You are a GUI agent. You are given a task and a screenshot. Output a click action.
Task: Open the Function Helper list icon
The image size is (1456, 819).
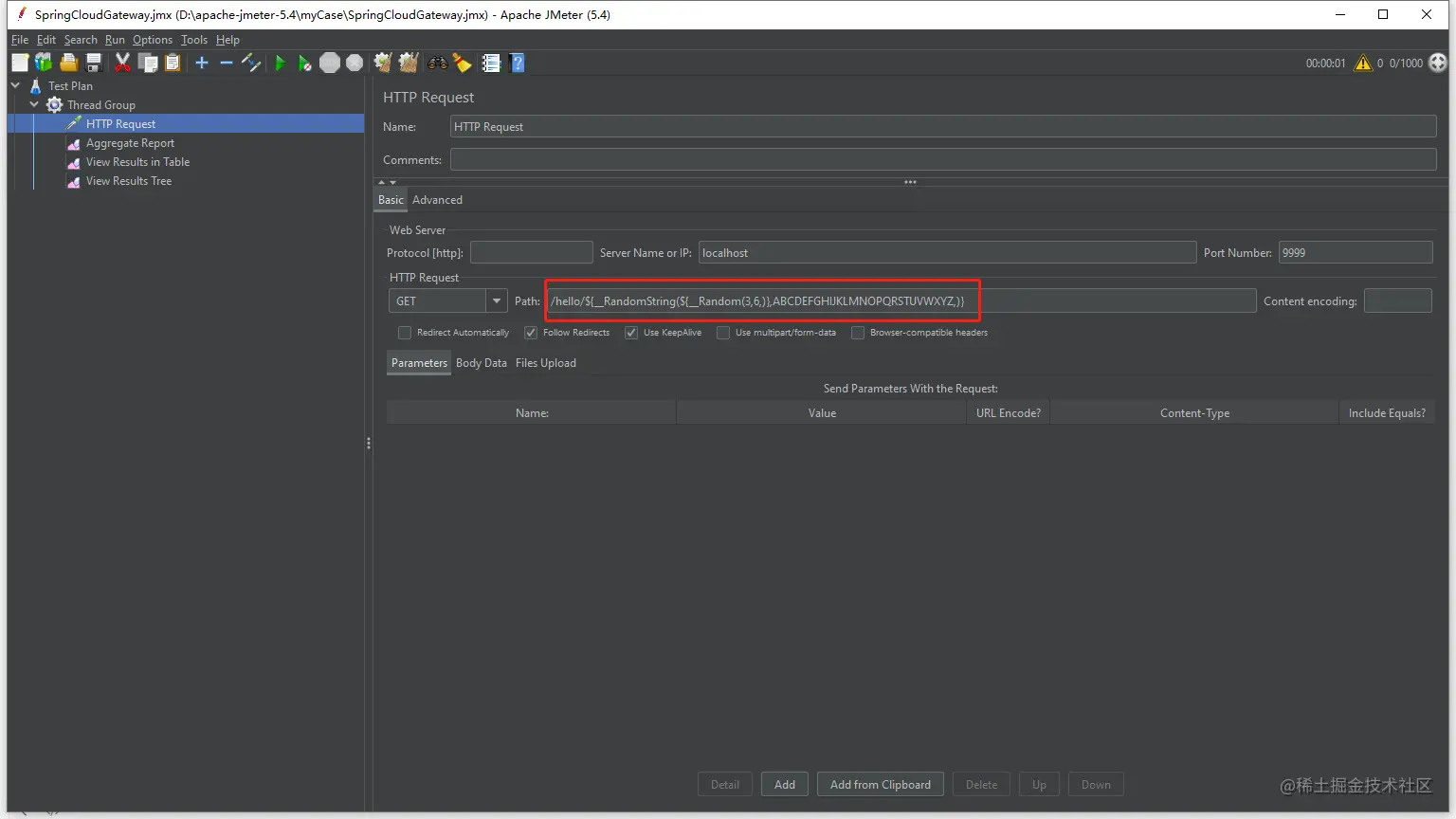[491, 63]
